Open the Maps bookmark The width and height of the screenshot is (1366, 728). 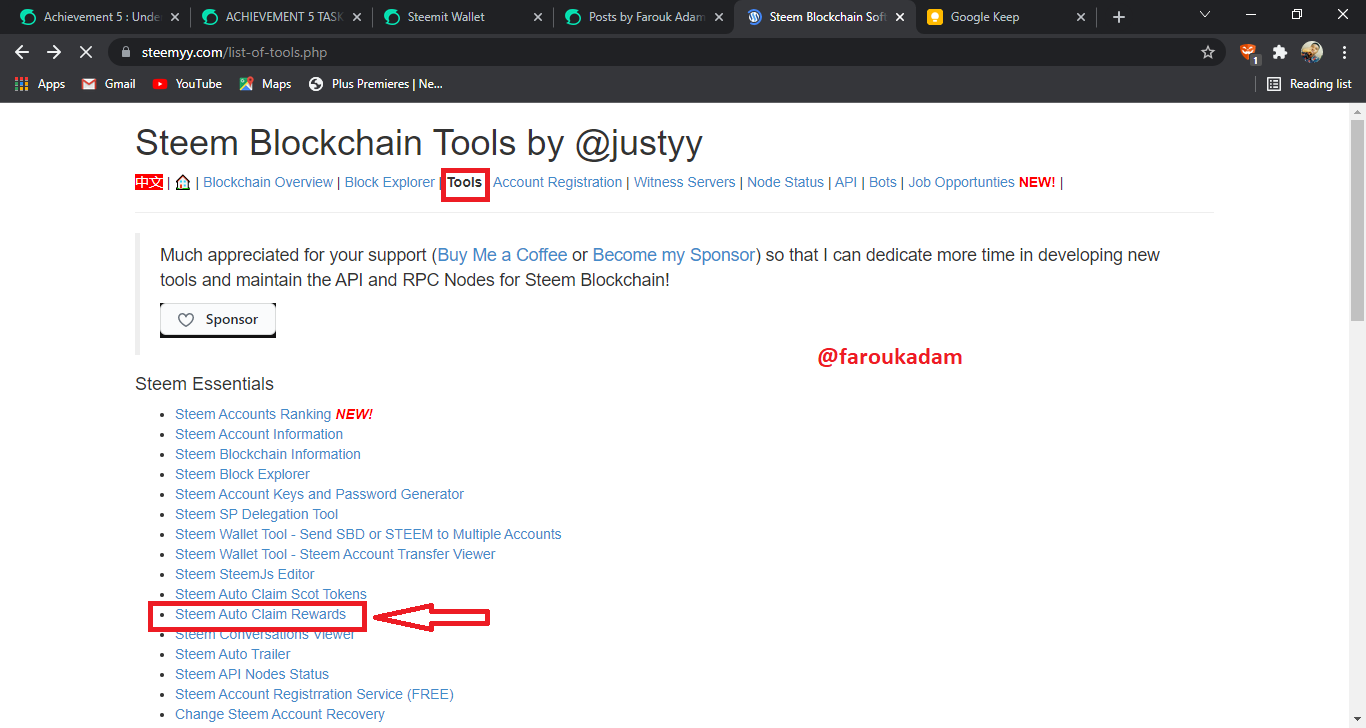pos(265,84)
